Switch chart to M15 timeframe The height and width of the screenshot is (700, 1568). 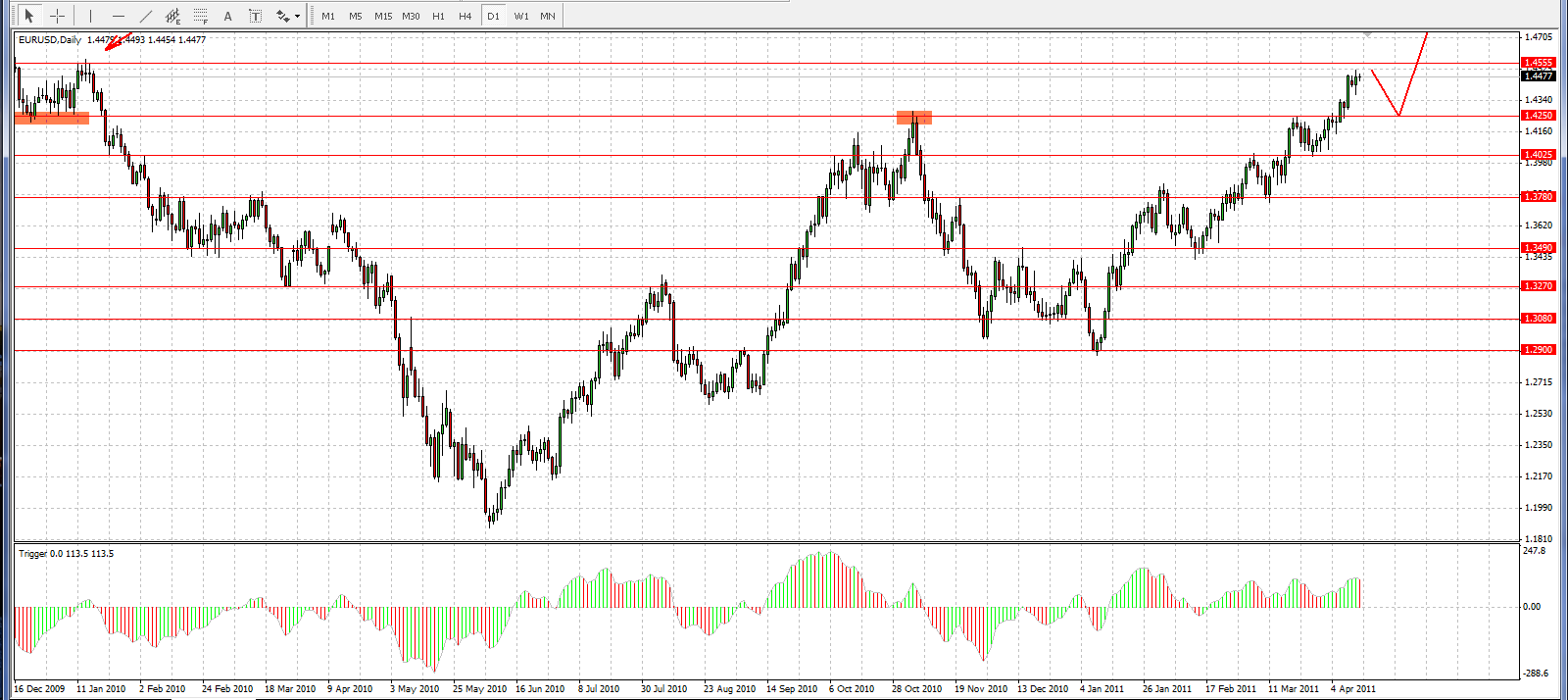(x=383, y=16)
